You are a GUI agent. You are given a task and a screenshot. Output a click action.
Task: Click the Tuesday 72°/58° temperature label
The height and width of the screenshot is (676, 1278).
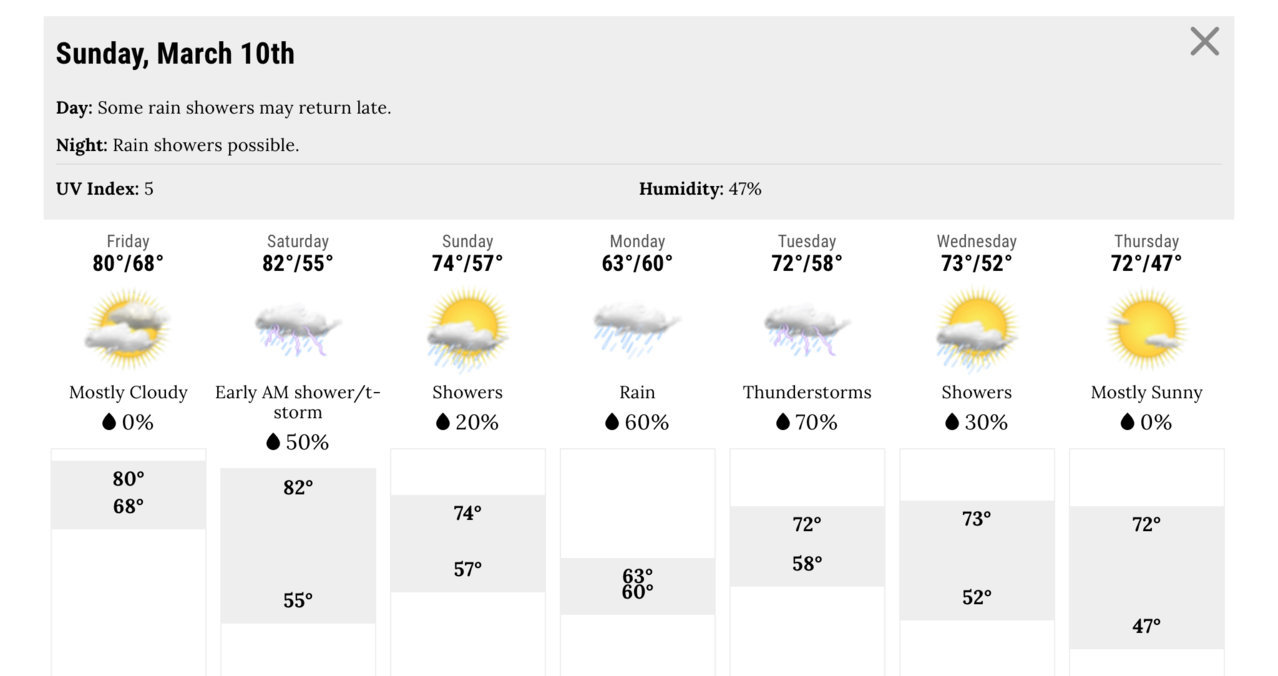(x=807, y=263)
